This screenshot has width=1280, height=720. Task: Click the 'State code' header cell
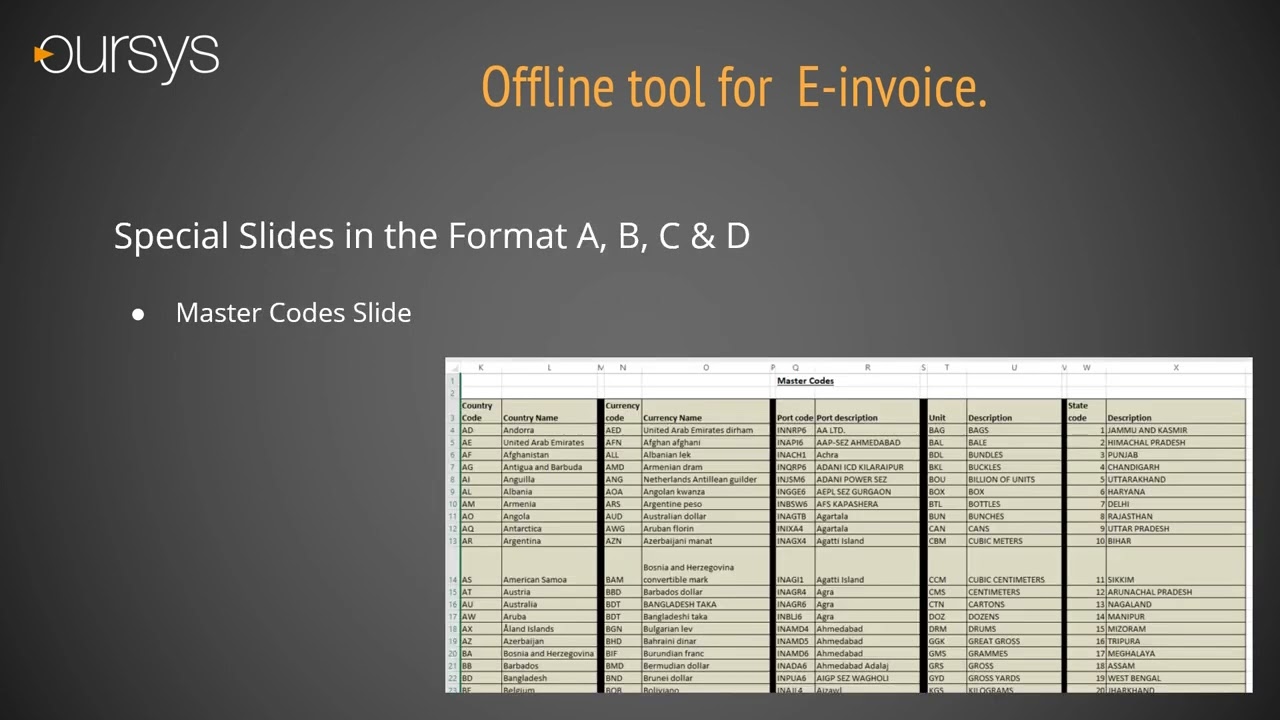pos(1086,412)
